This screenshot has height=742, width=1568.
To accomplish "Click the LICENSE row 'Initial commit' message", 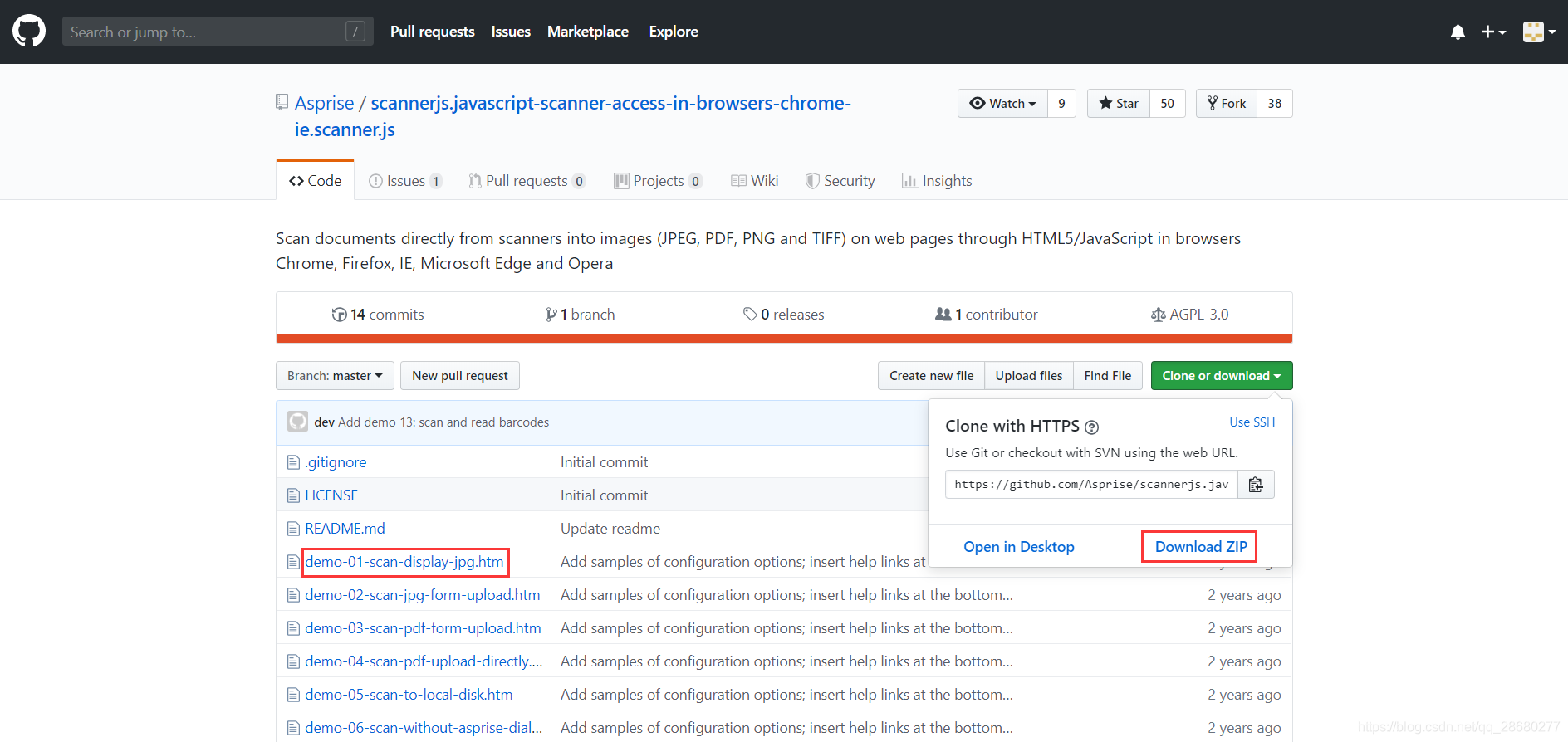I will (604, 495).
